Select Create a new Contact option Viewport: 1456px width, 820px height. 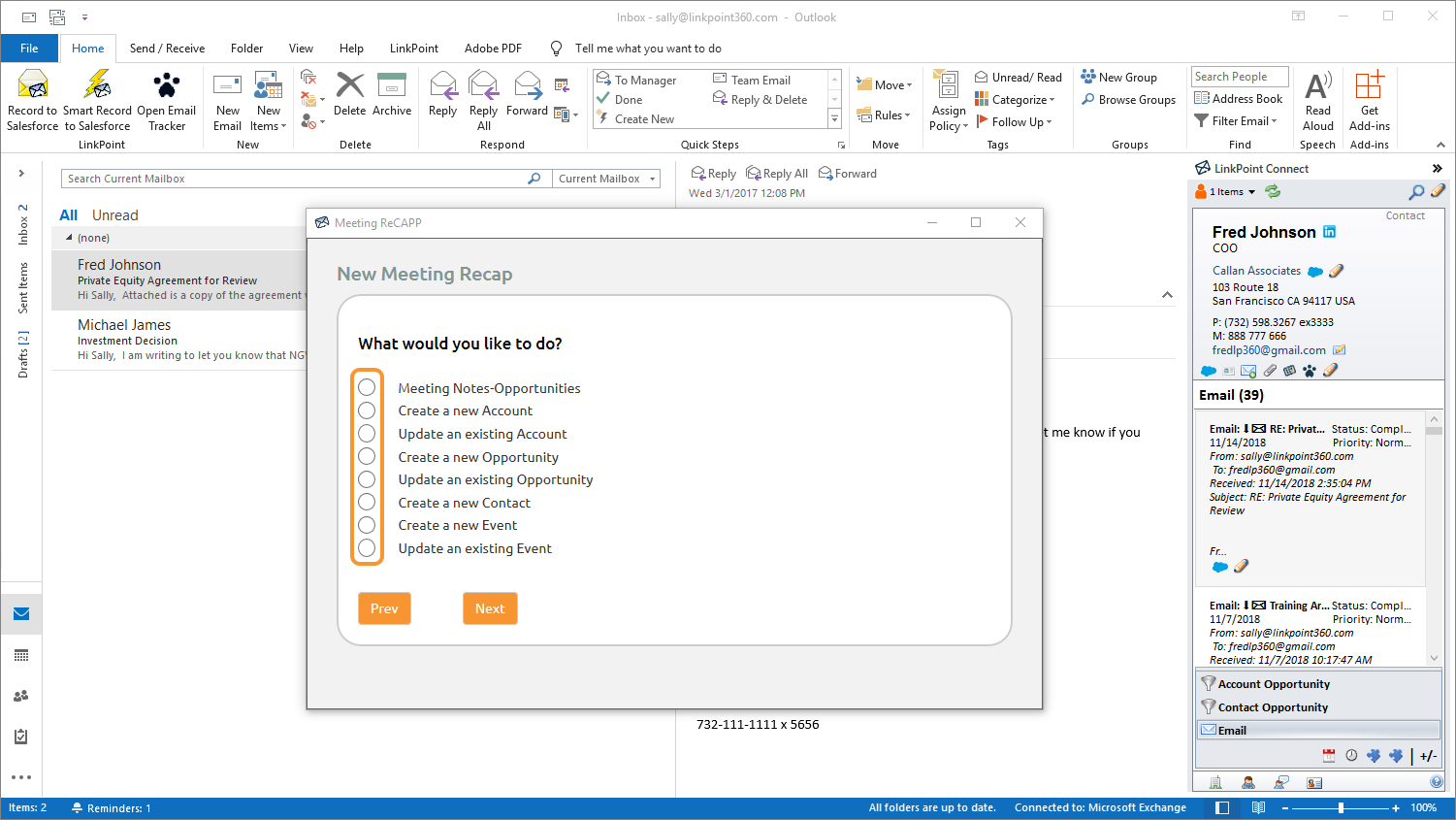367,502
